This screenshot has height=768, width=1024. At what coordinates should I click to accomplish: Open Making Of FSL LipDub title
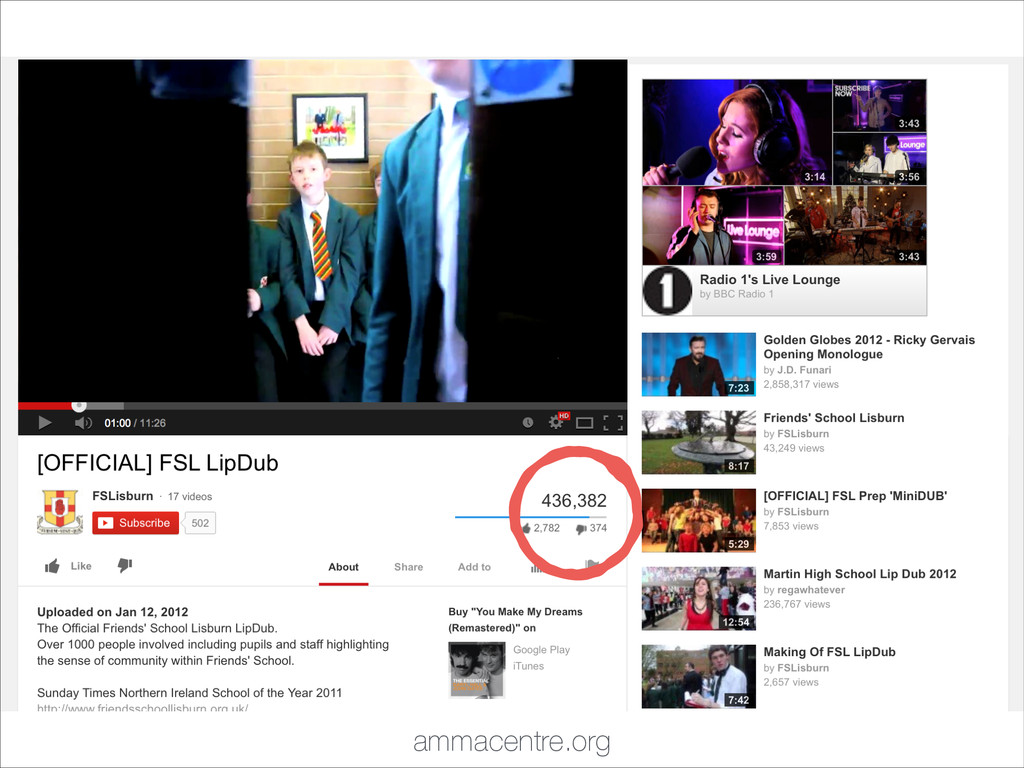(x=829, y=652)
